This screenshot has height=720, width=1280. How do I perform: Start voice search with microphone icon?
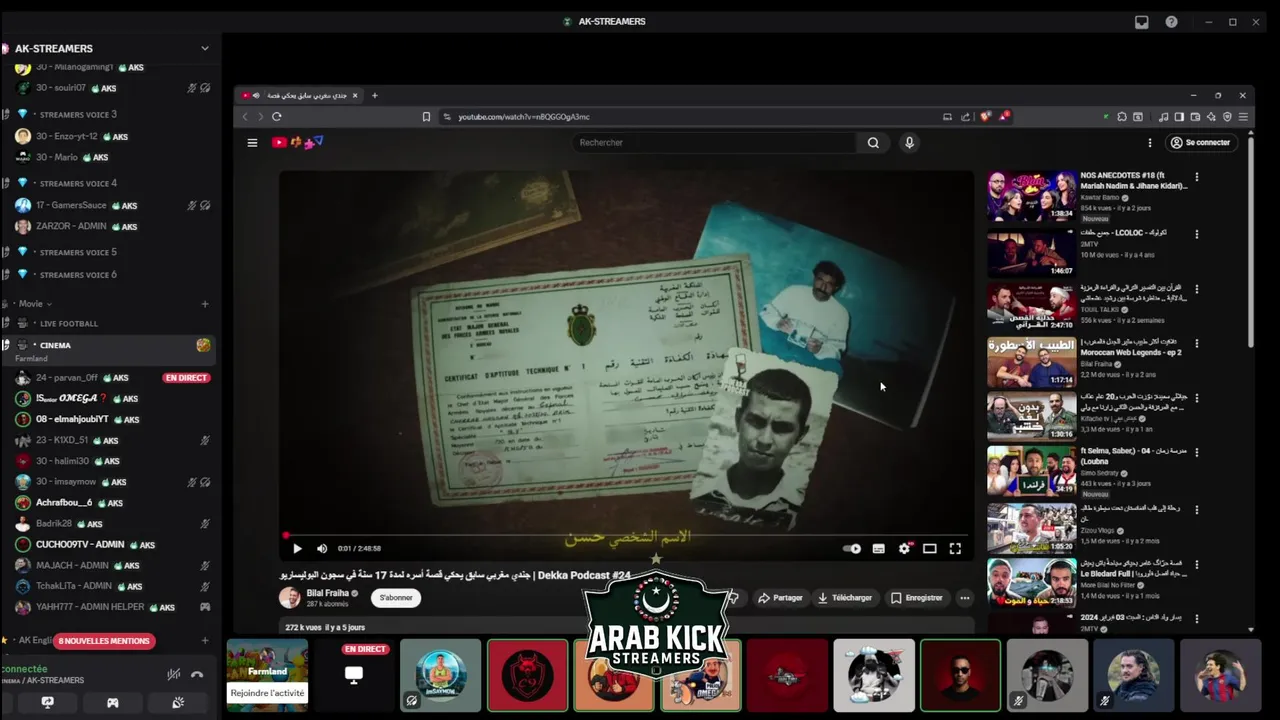(909, 143)
